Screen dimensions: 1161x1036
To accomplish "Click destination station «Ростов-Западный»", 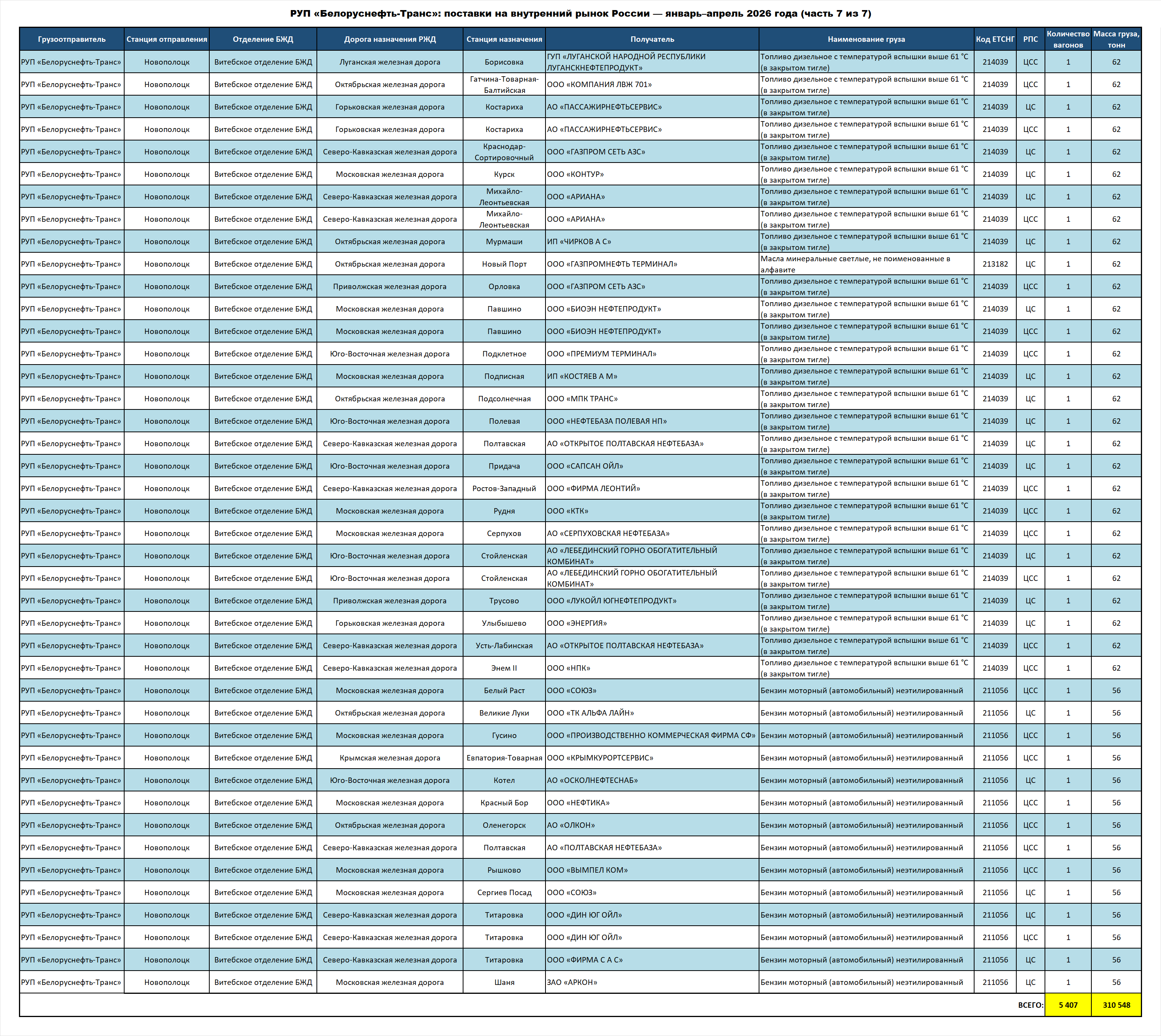I will pos(504,488).
